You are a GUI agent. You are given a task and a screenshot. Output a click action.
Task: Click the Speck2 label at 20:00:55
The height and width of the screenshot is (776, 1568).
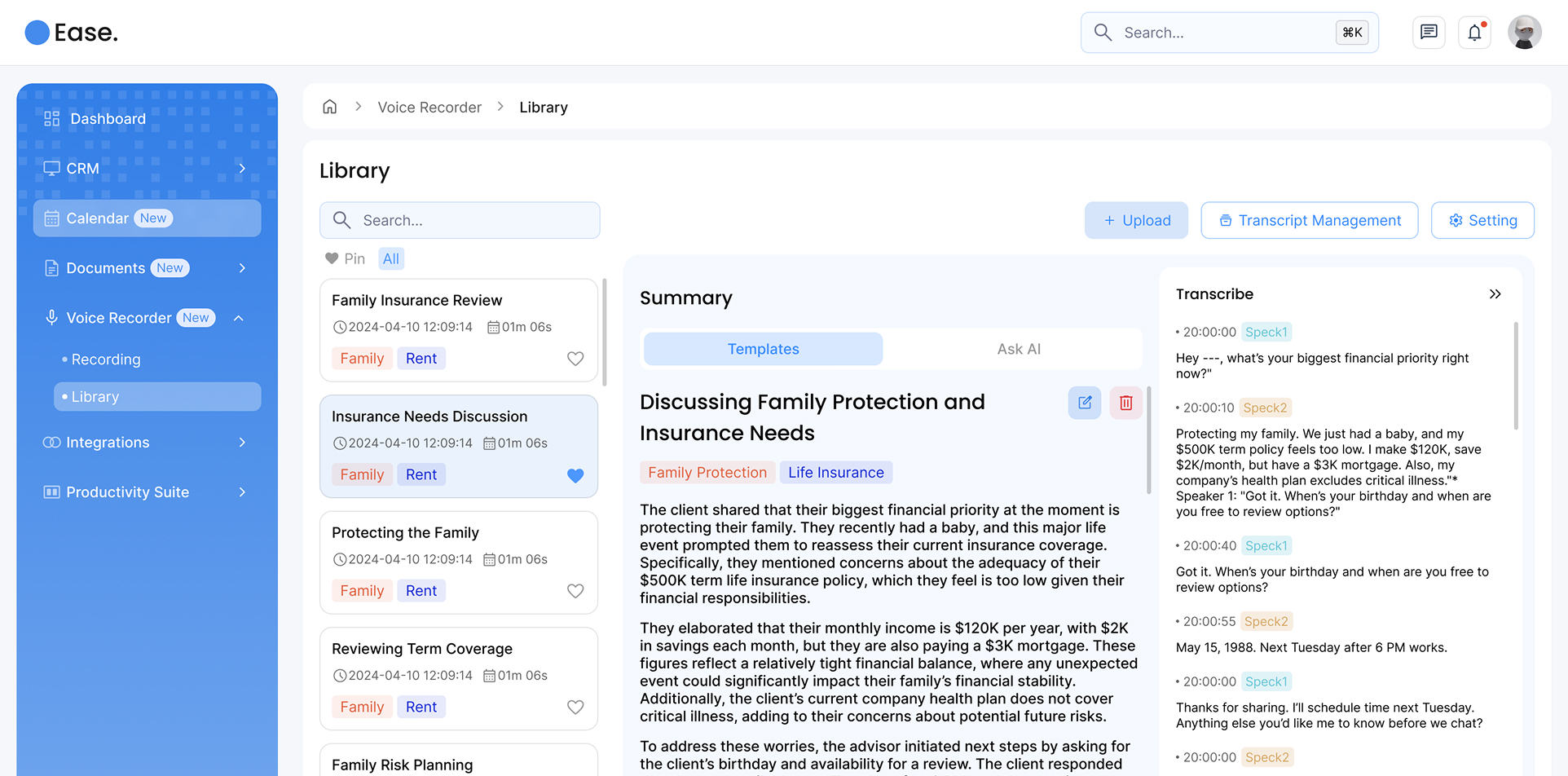click(1266, 621)
